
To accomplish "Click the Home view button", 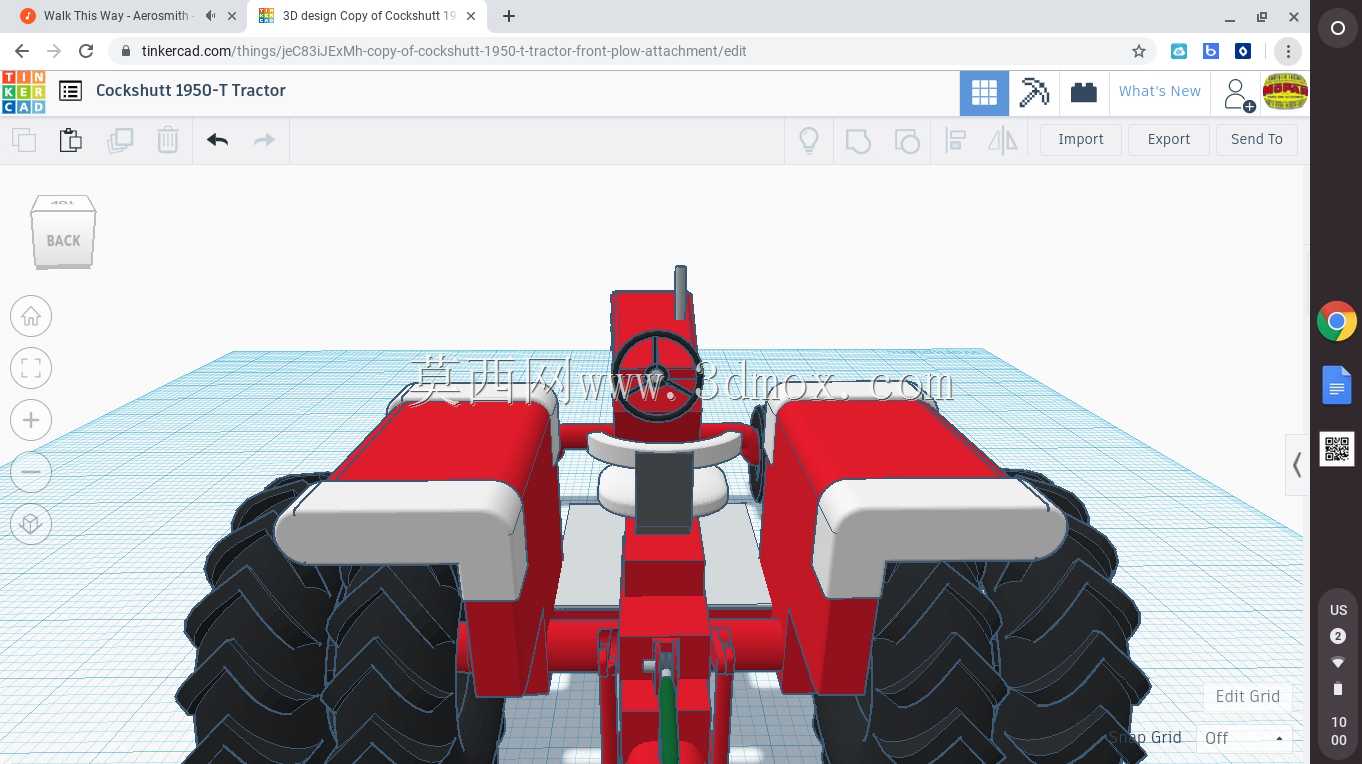I will (x=31, y=317).
